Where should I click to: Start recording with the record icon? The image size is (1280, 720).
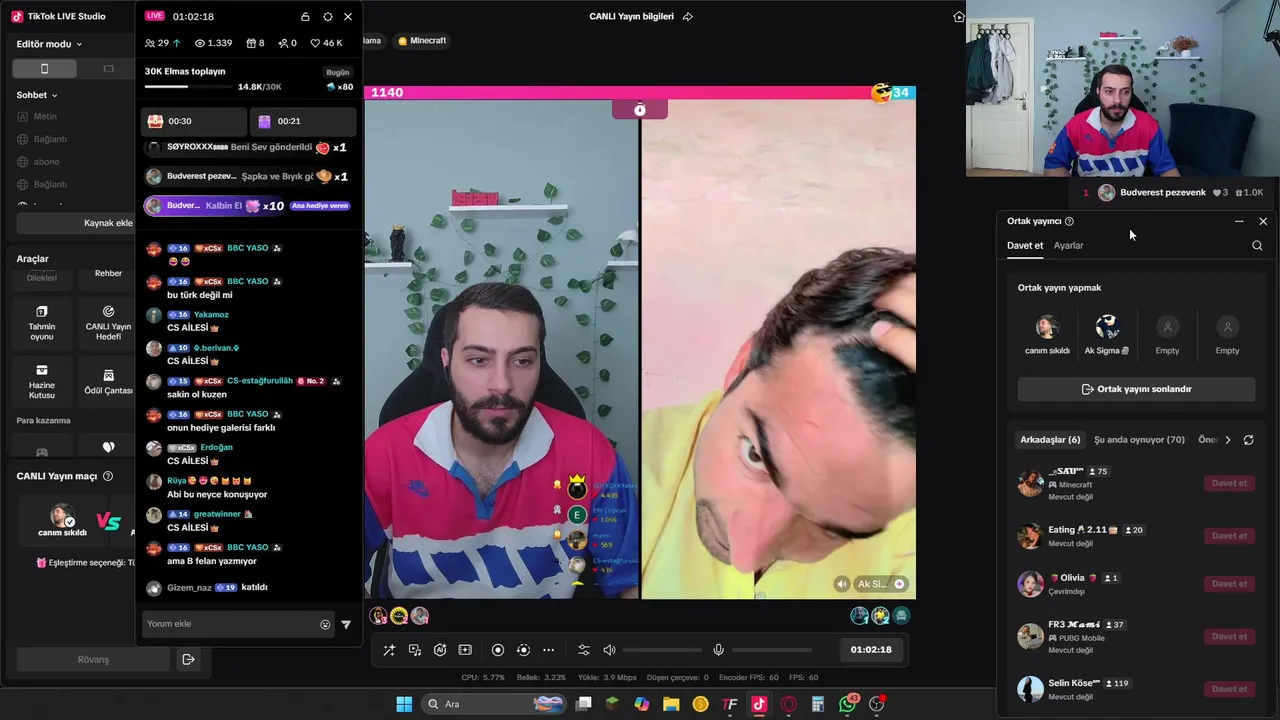pos(498,650)
